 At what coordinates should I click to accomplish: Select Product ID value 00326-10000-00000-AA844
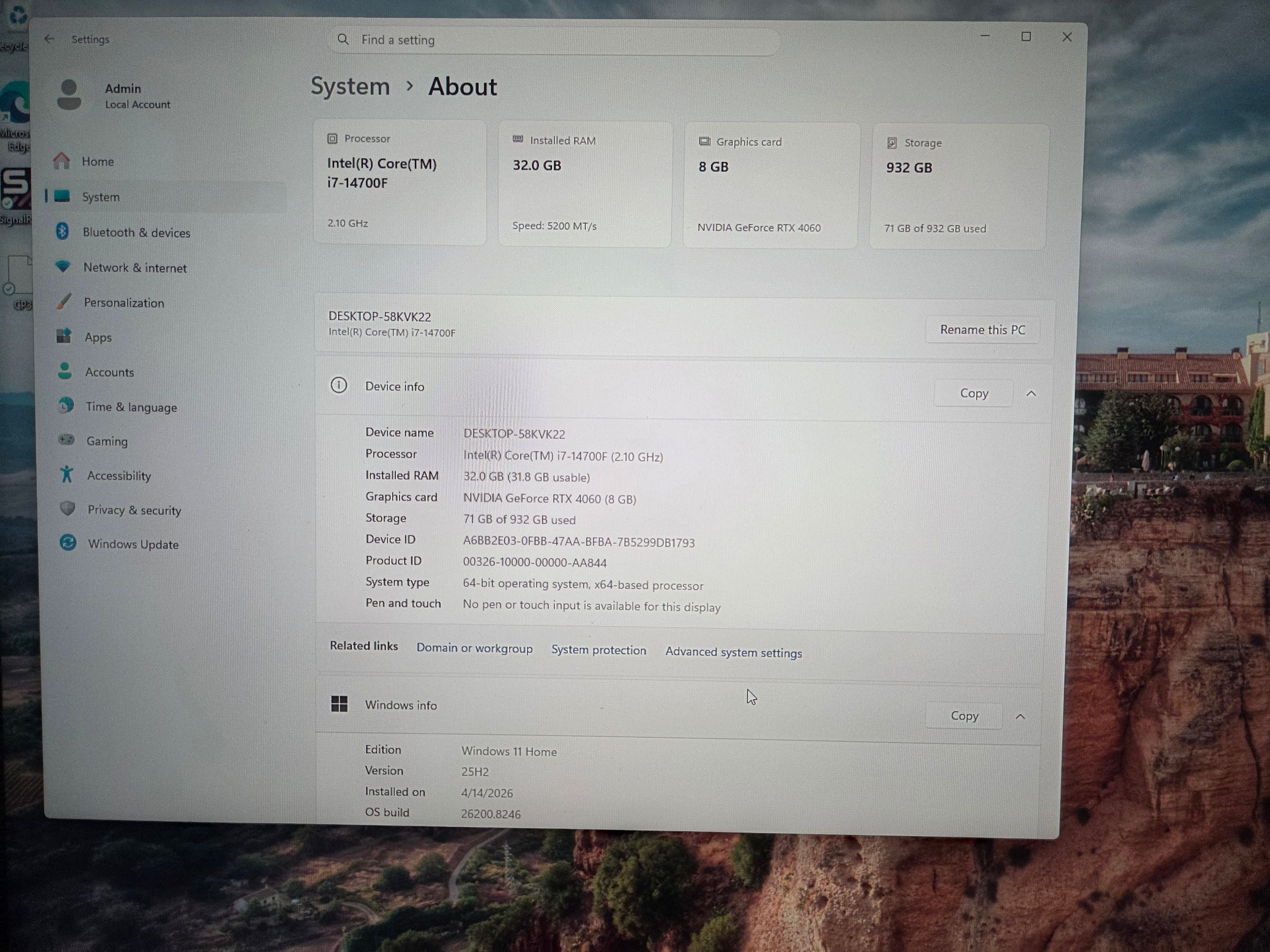[x=535, y=563]
